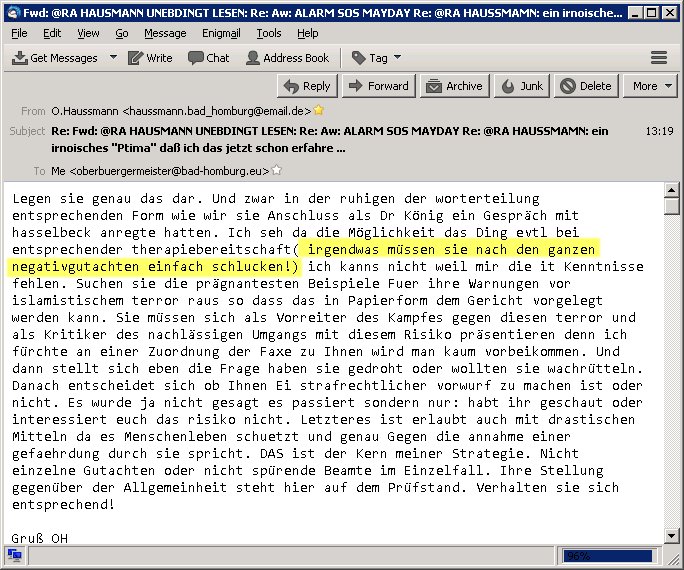Open the More actions dropdown

(652, 86)
